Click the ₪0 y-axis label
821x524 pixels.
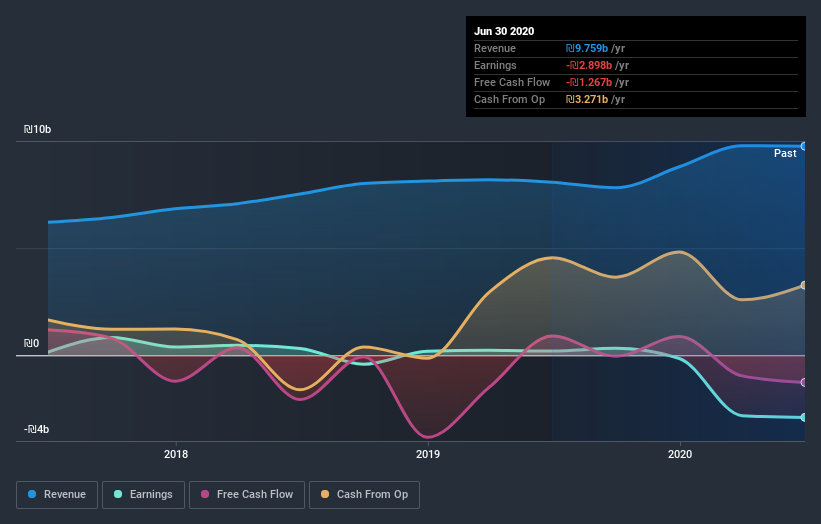click(31, 343)
